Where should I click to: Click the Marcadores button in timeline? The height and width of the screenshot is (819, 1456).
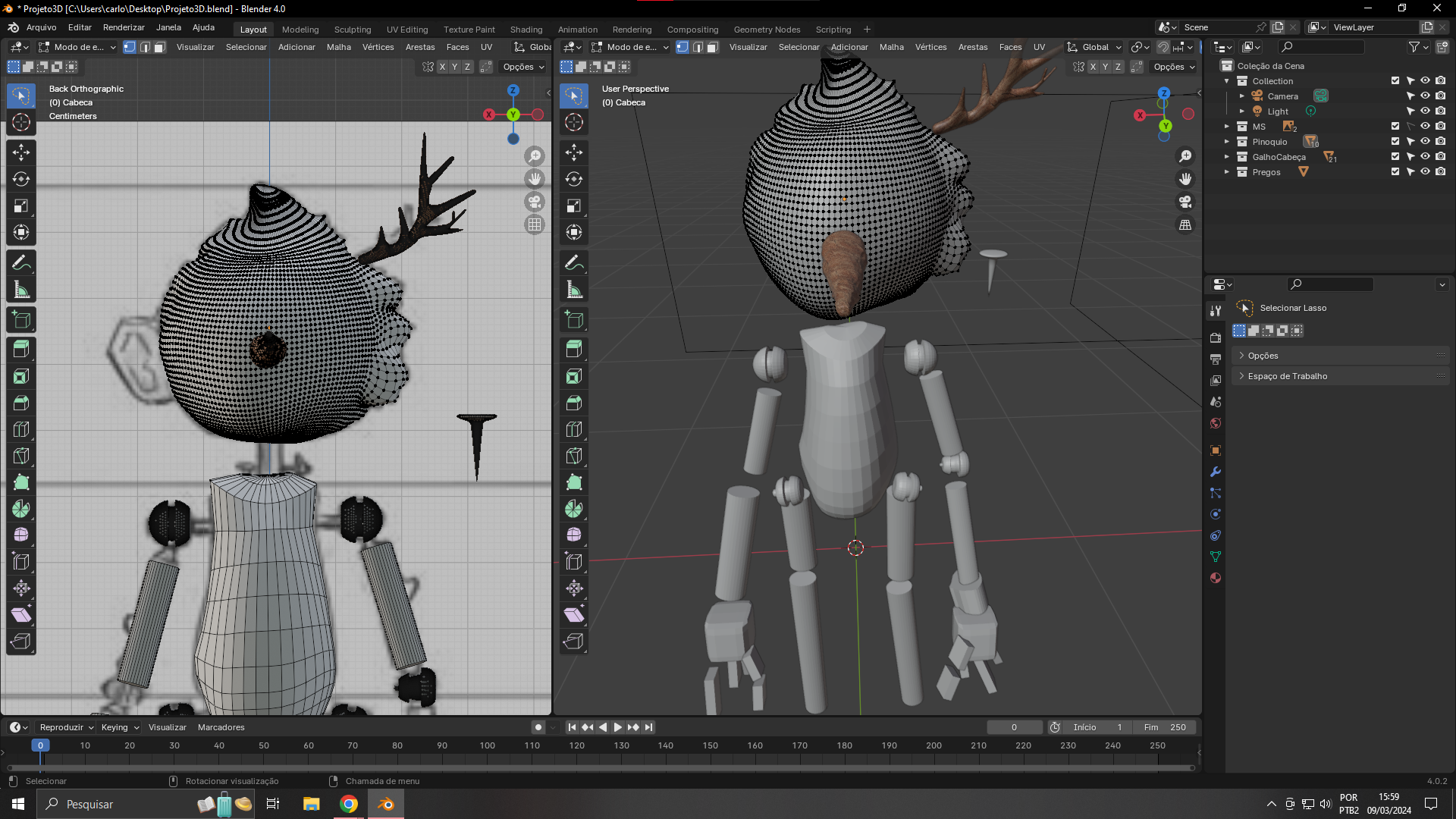click(x=221, y=727)
